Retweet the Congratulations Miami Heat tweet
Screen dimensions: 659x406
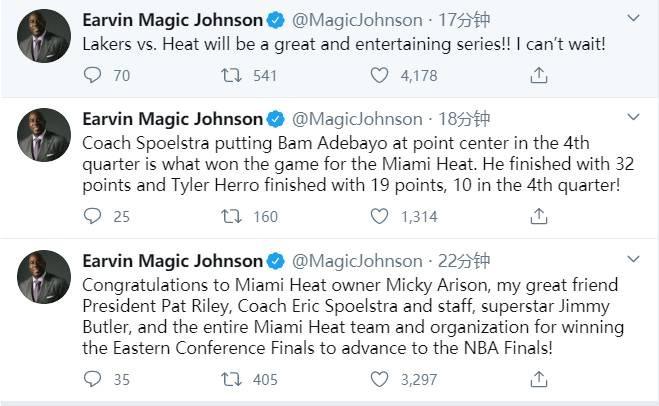[x=231, y=379]
